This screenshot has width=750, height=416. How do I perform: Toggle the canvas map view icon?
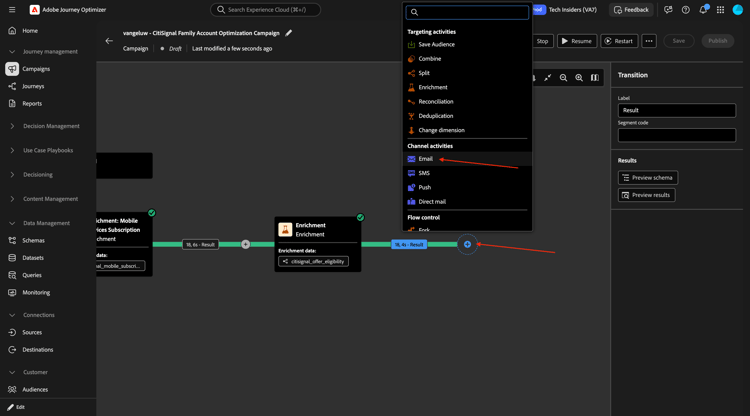point(595,78)
